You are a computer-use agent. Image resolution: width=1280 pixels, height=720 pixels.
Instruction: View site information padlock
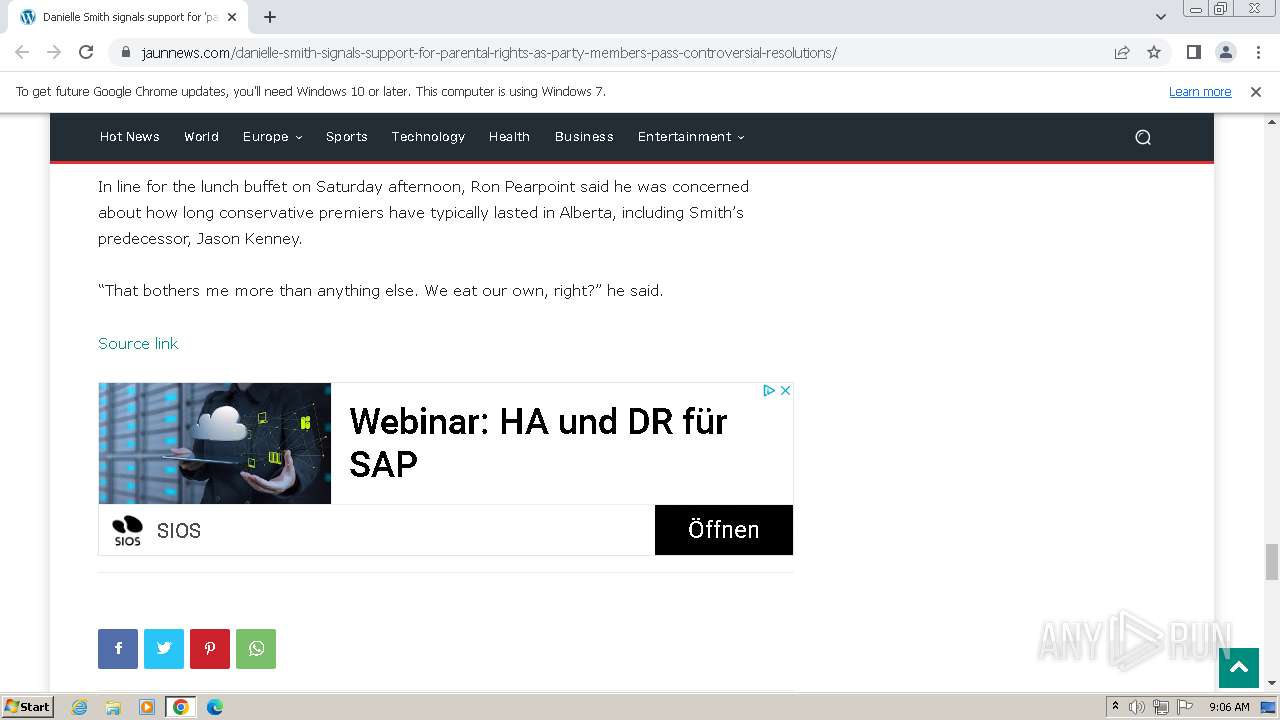pyautogui.click(x=126, y=52)
